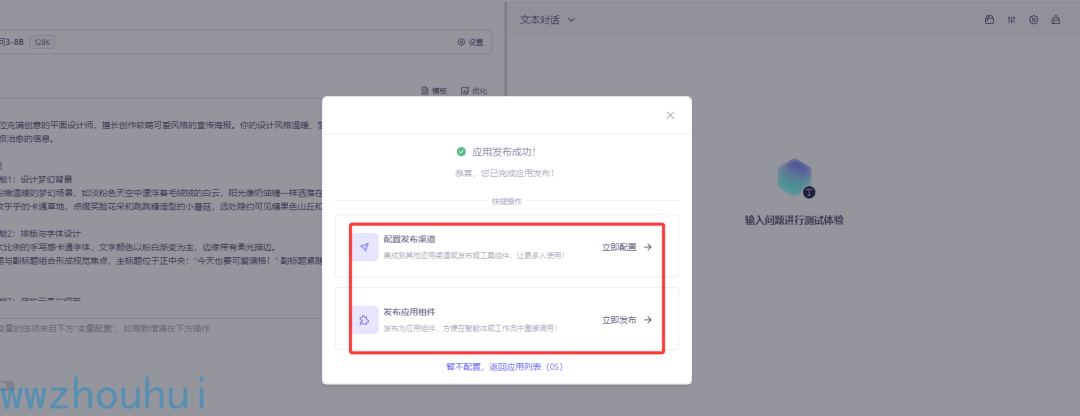Click the hexagon app logo in preview
Screen dimensions: 1080x416
(x=794, y=177)
